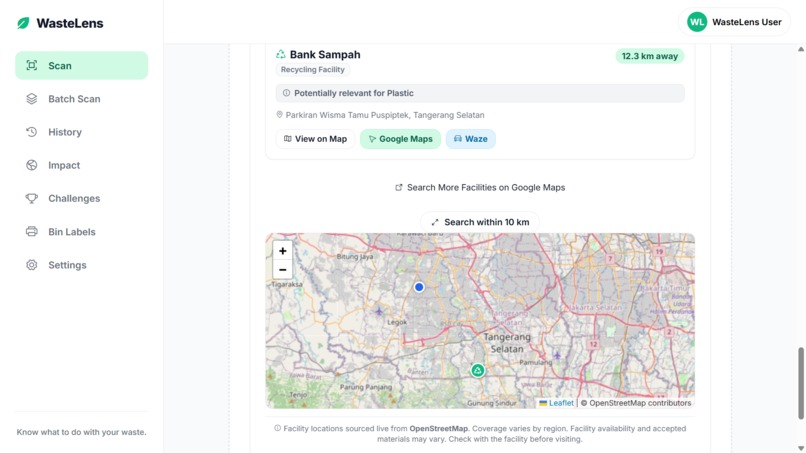Image resolution: width=806 pixels, height=453 pixels.
Task: Click the Bank Sampah facility title
Action: [x=325, y=55]
